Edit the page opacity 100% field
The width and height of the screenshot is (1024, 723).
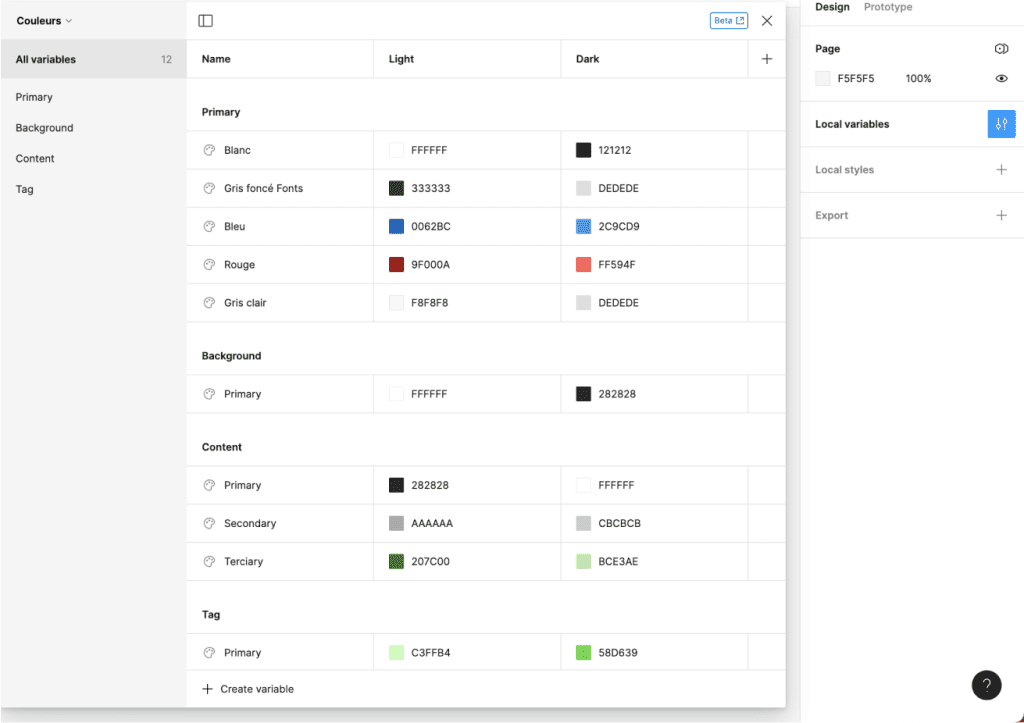918,78
